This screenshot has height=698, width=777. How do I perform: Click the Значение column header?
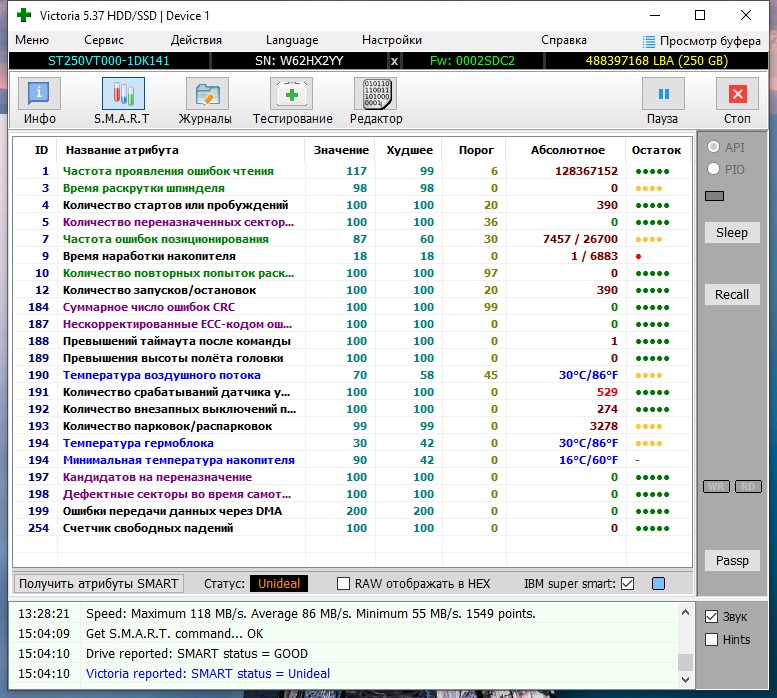tap(341, 150)
